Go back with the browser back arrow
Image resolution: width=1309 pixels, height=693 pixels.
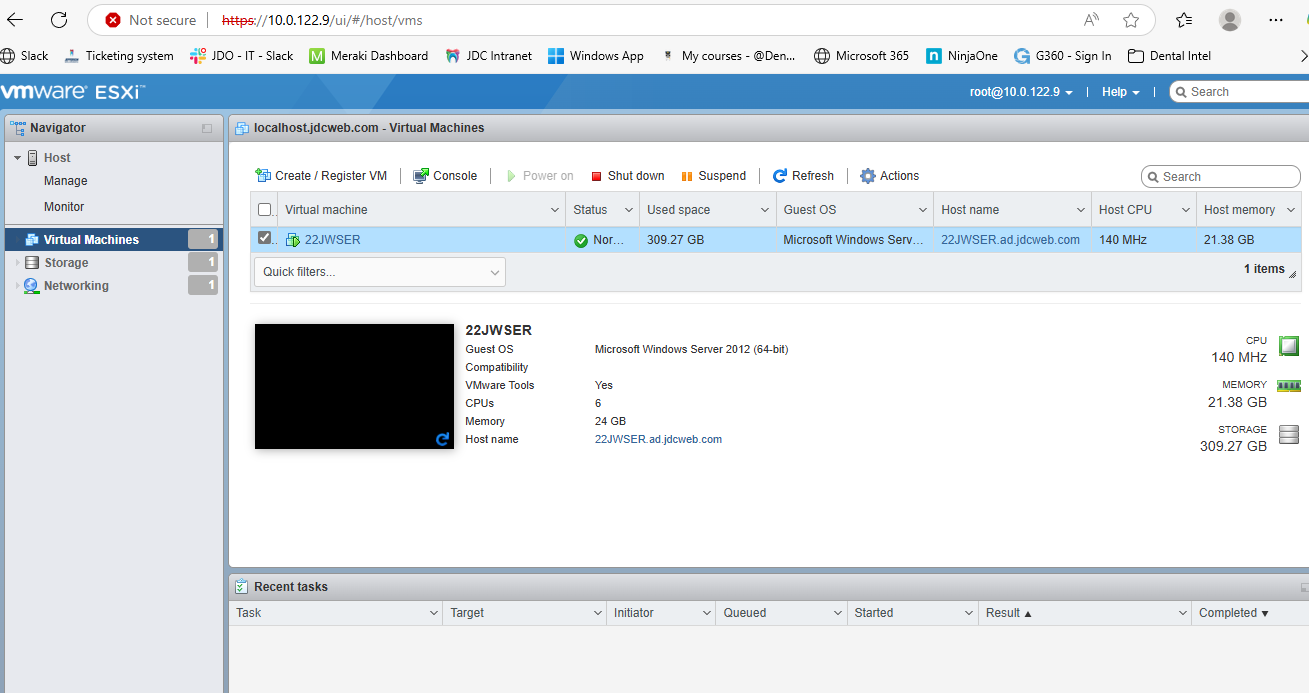16,20
